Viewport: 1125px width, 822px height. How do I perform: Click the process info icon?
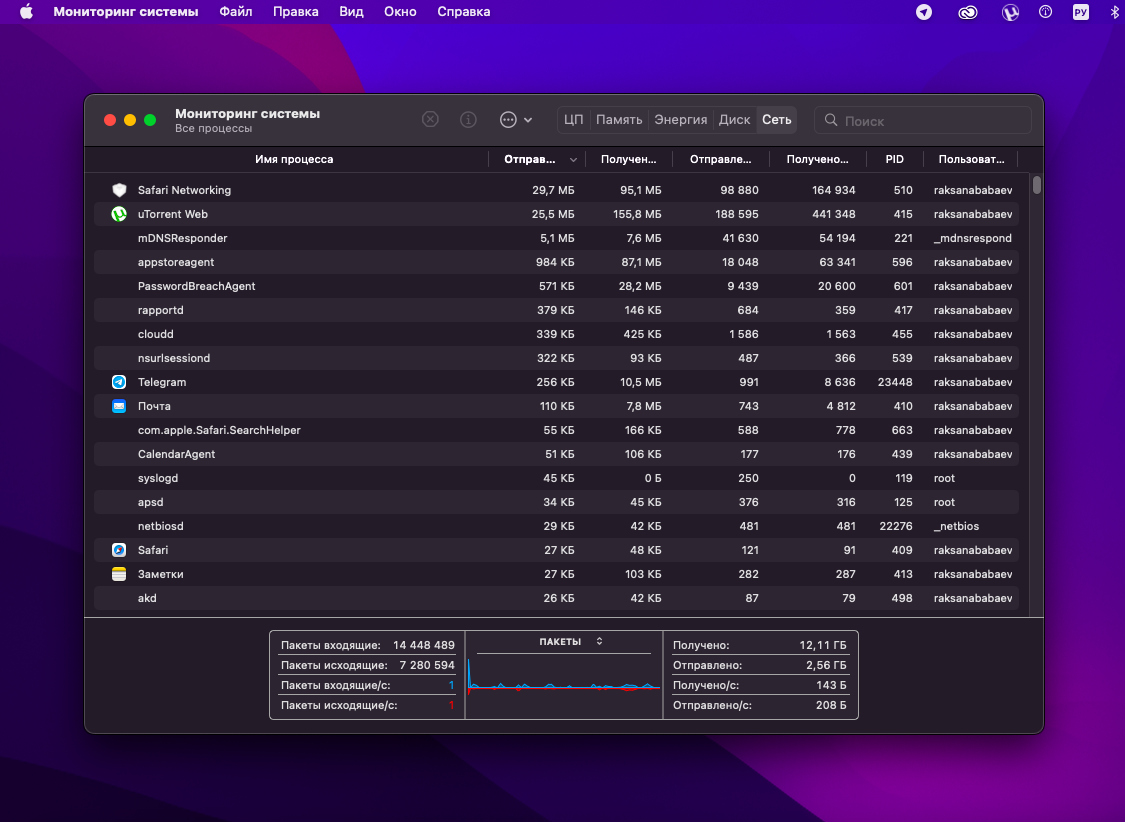[468, 120]
